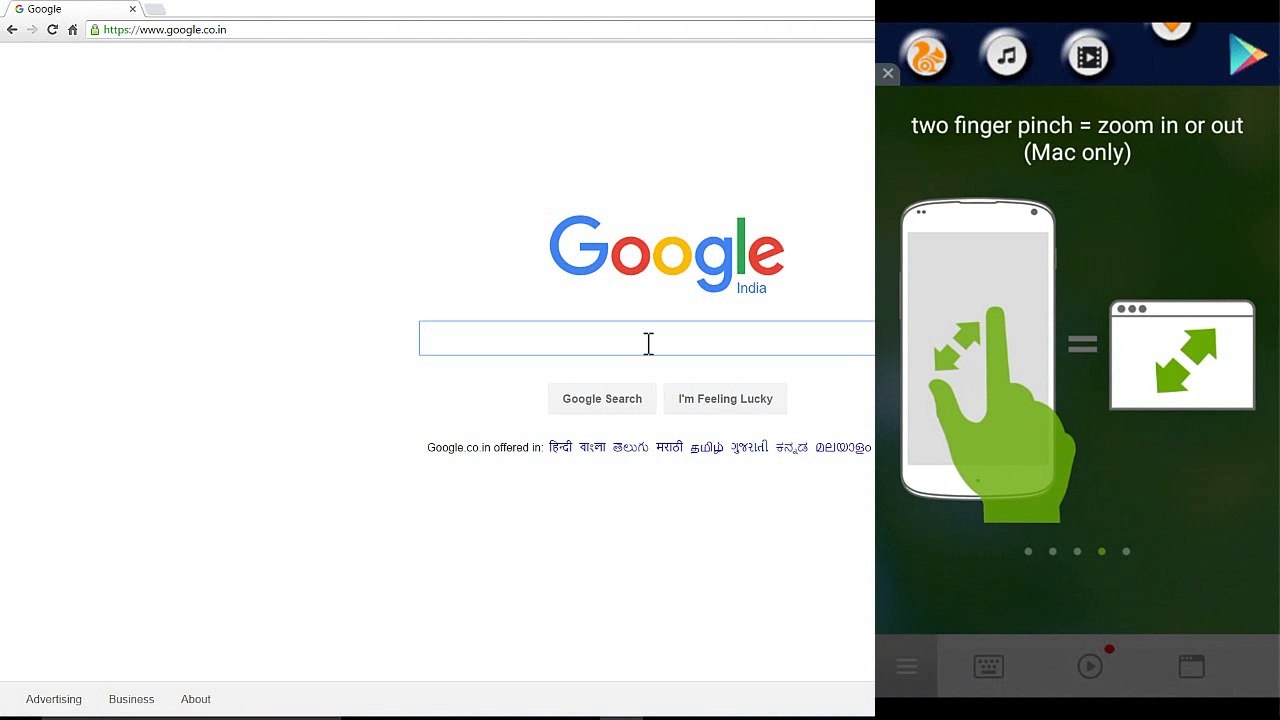
Task: Close the phone panel overlay
Action: tap(888, 73)
